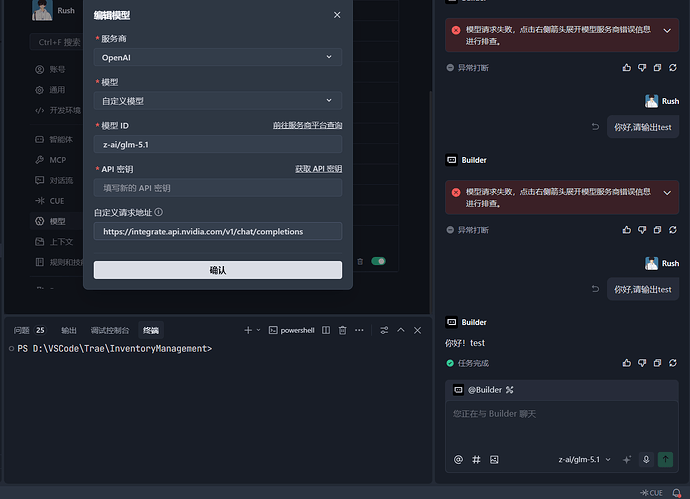Click the 模型 ID input field
This screenshot has height=499, width=690.
pyautogui.click(x=218, y=144)
